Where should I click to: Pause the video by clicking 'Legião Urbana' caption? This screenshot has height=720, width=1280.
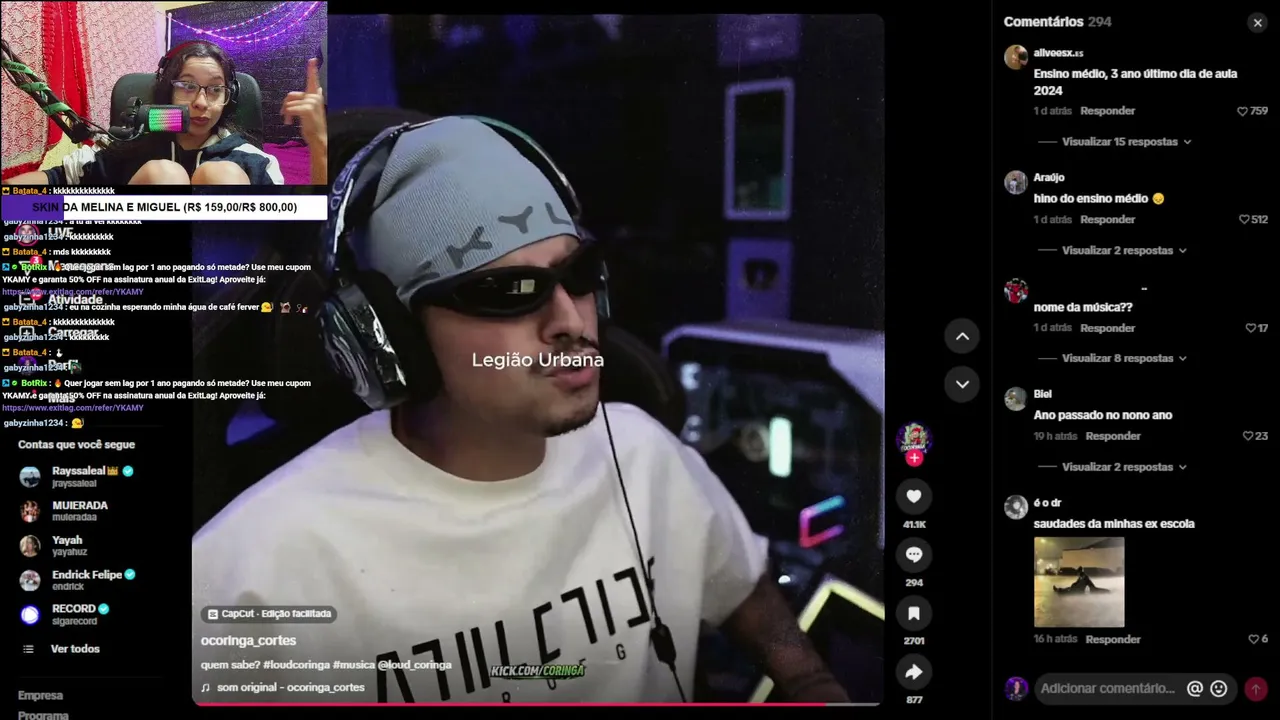click(538, 360)
